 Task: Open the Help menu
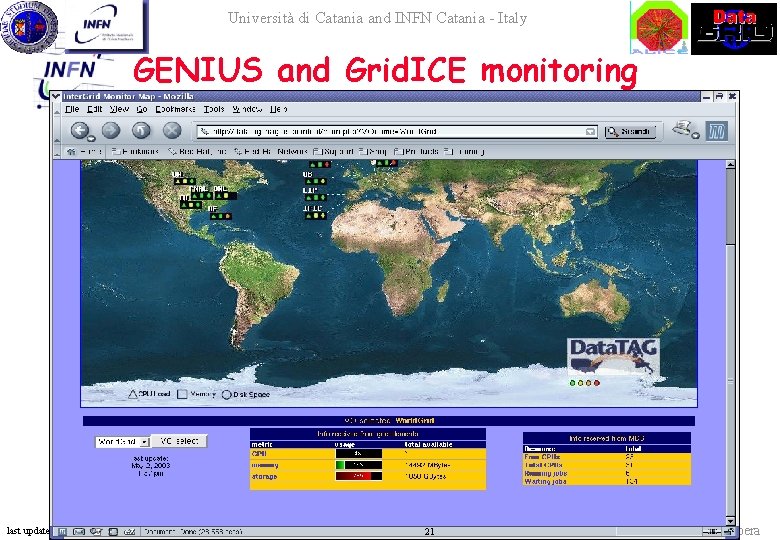click(x=279, y=109)
